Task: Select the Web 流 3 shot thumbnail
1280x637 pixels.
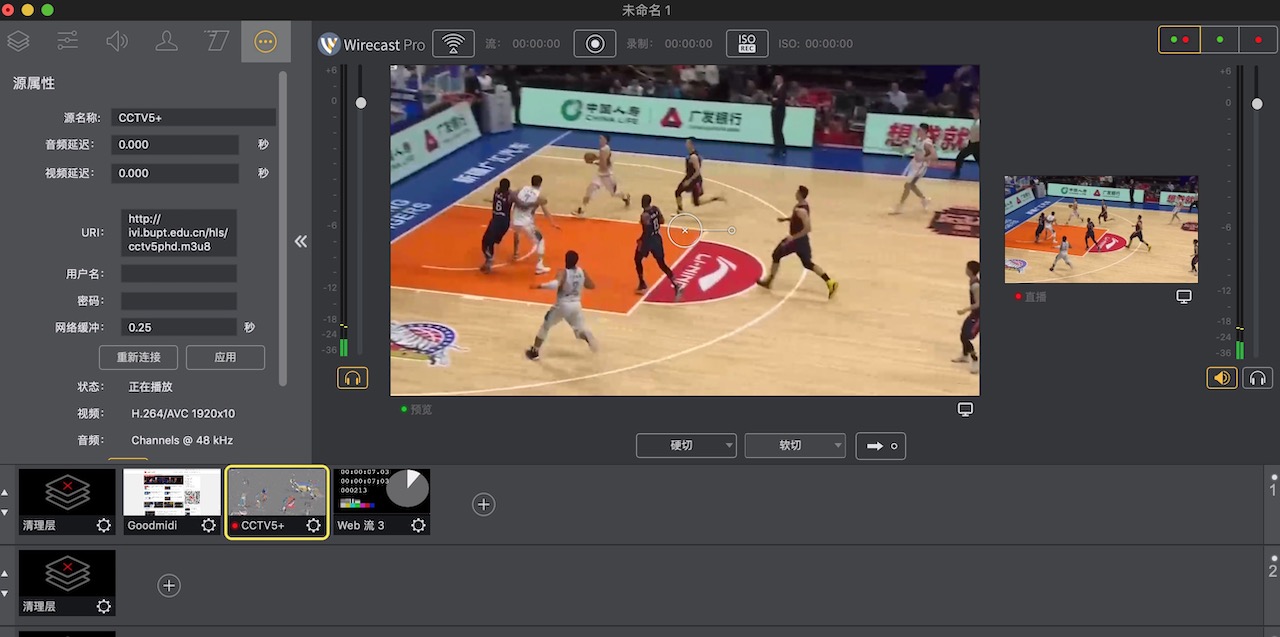Action: 381,502
